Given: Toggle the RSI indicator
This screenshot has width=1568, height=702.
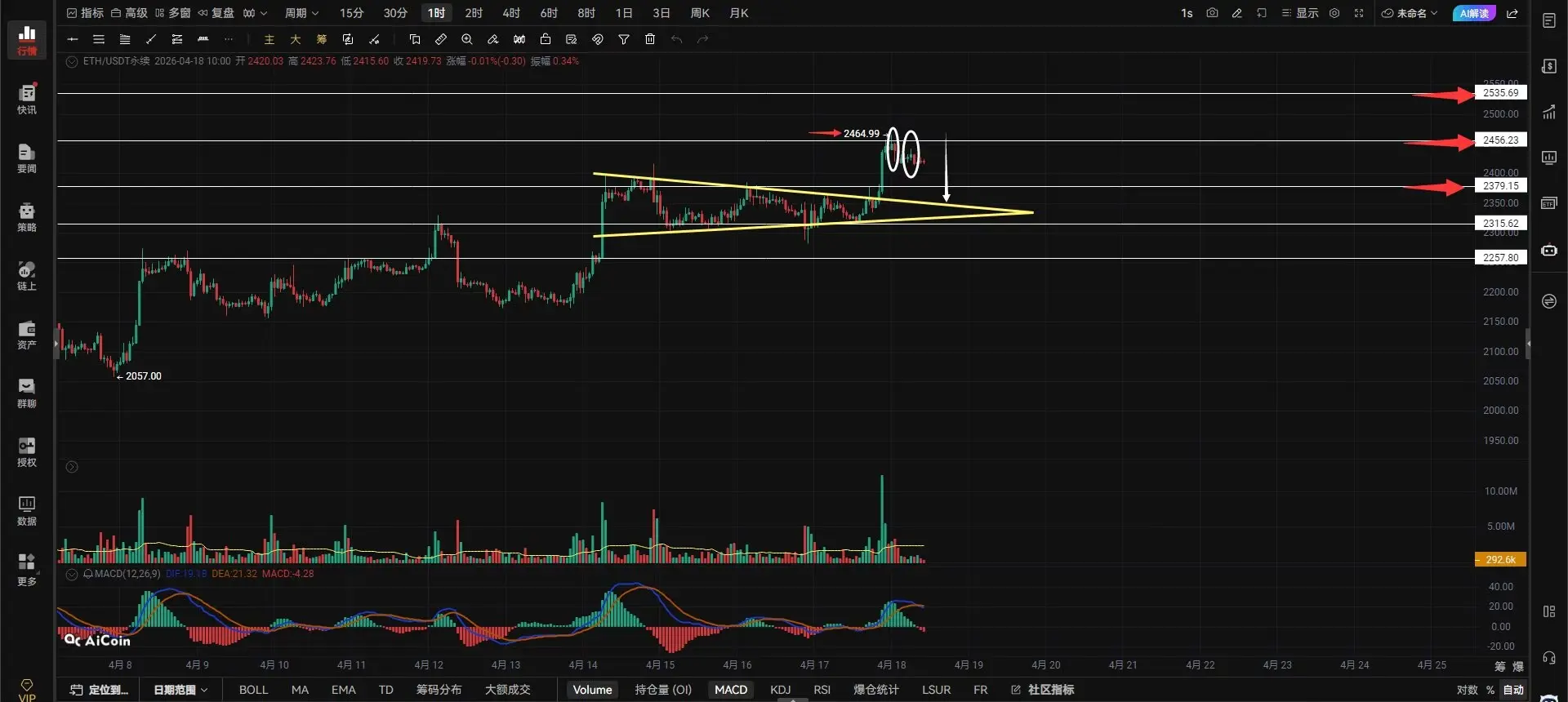Looking at the screenshot, I should coord(822,690).
